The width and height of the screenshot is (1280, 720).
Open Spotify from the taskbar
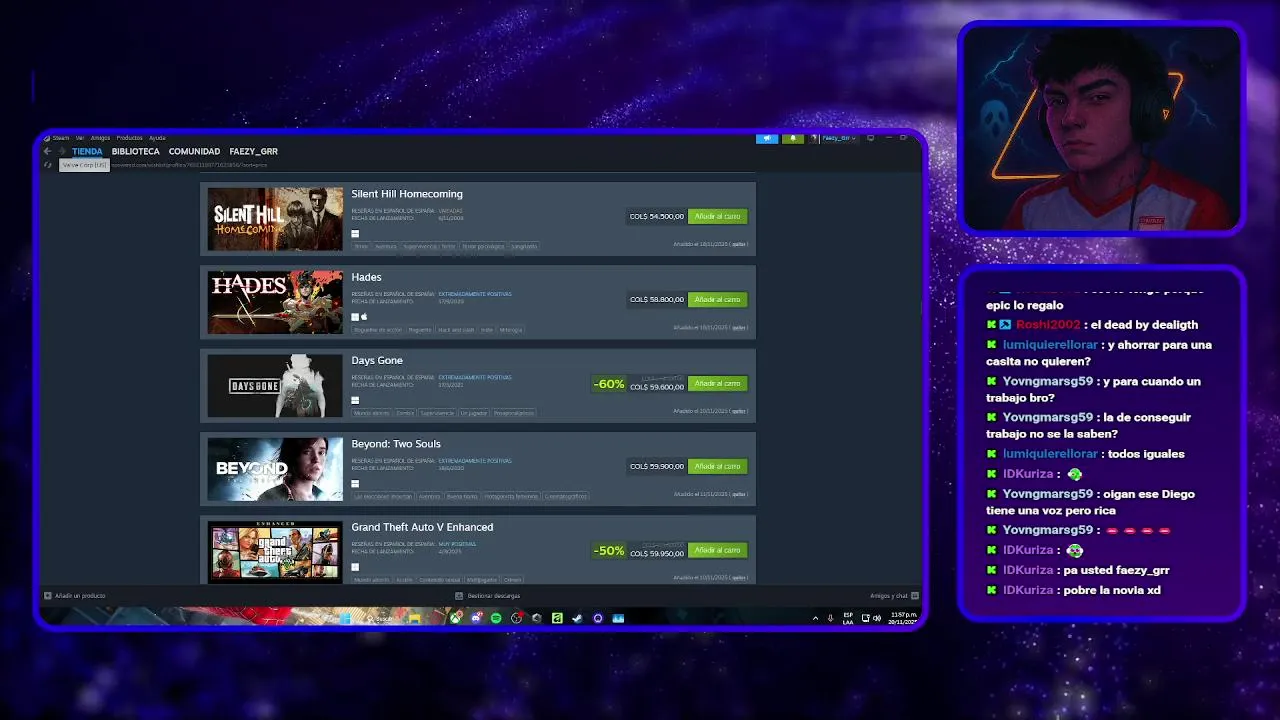click(x=496, y=618)
